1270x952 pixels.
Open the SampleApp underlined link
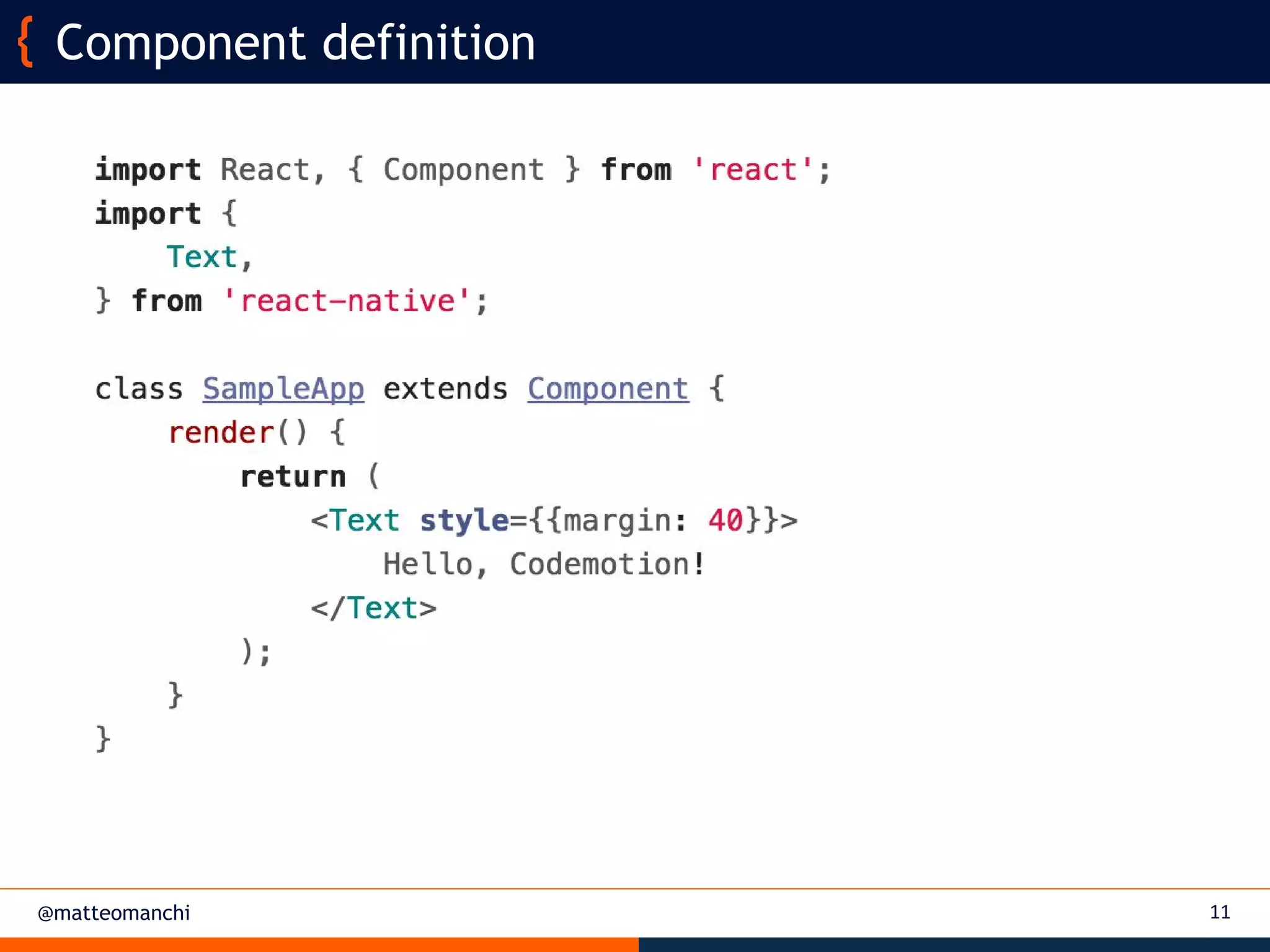(x=283, y=390)
